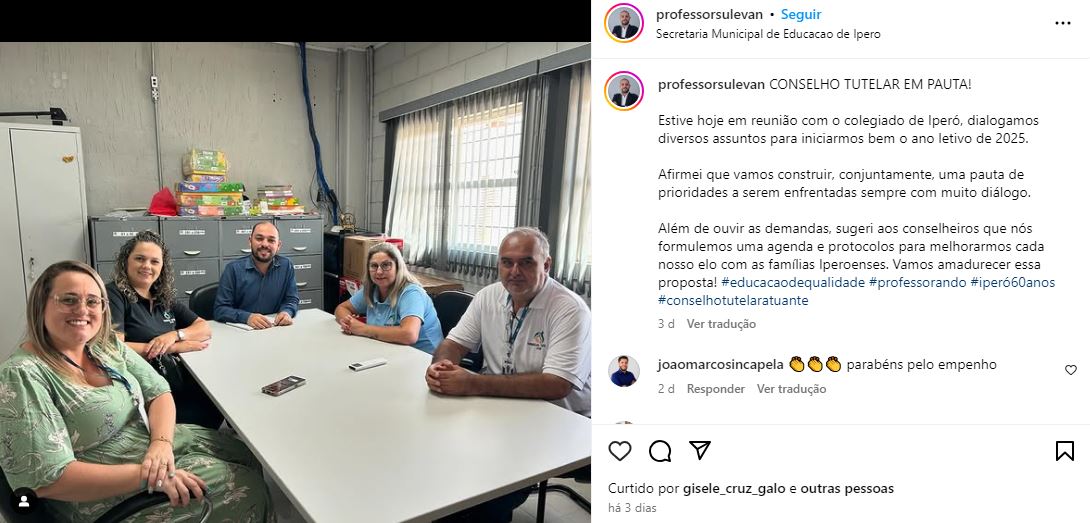Open joaomarcosincapela's avatar
Image resolution: width=1090 pixels, height=523 pixels.
click(x=624, y=371)
